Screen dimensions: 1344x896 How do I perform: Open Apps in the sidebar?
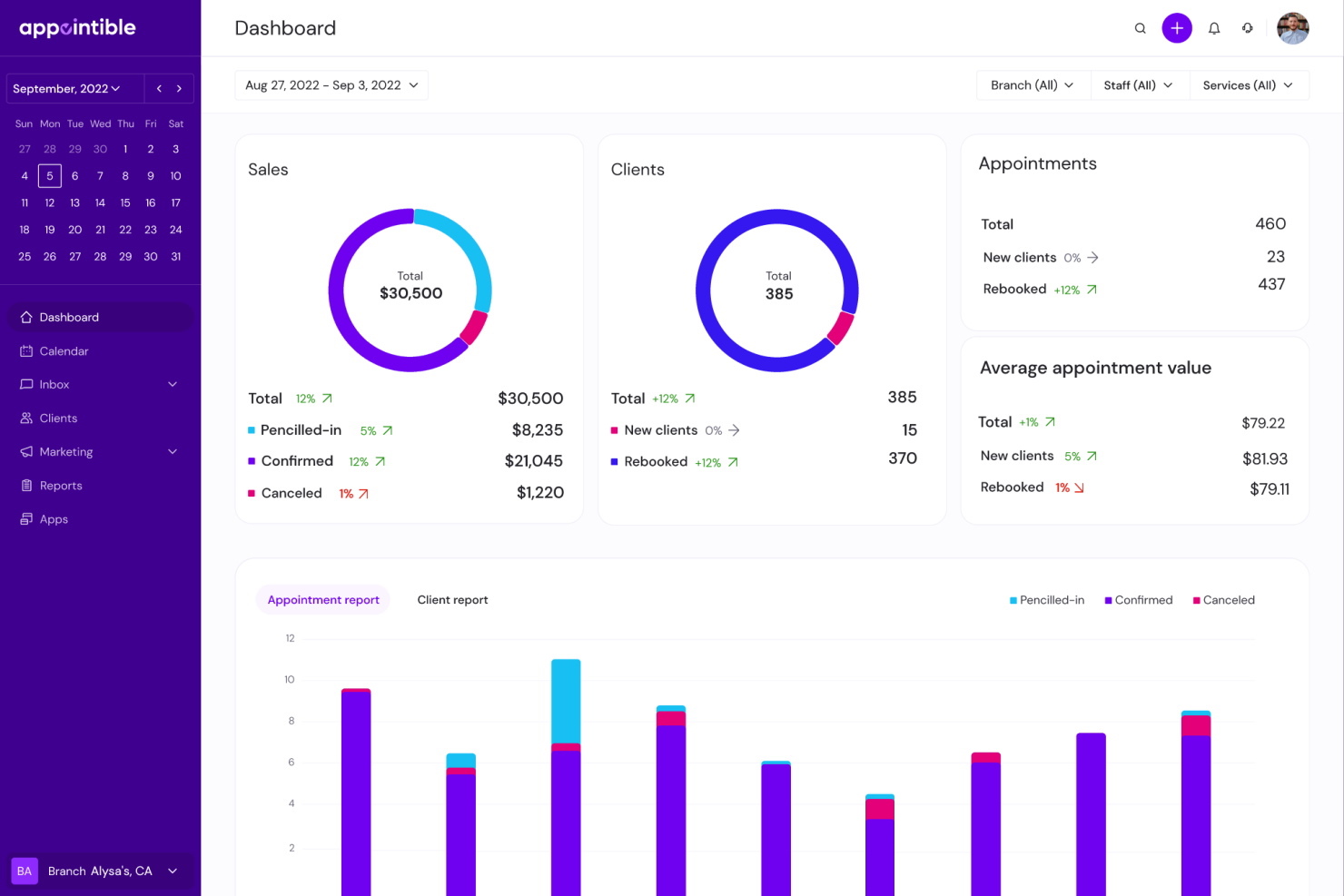pyautogui.click(x=54, y=519)
